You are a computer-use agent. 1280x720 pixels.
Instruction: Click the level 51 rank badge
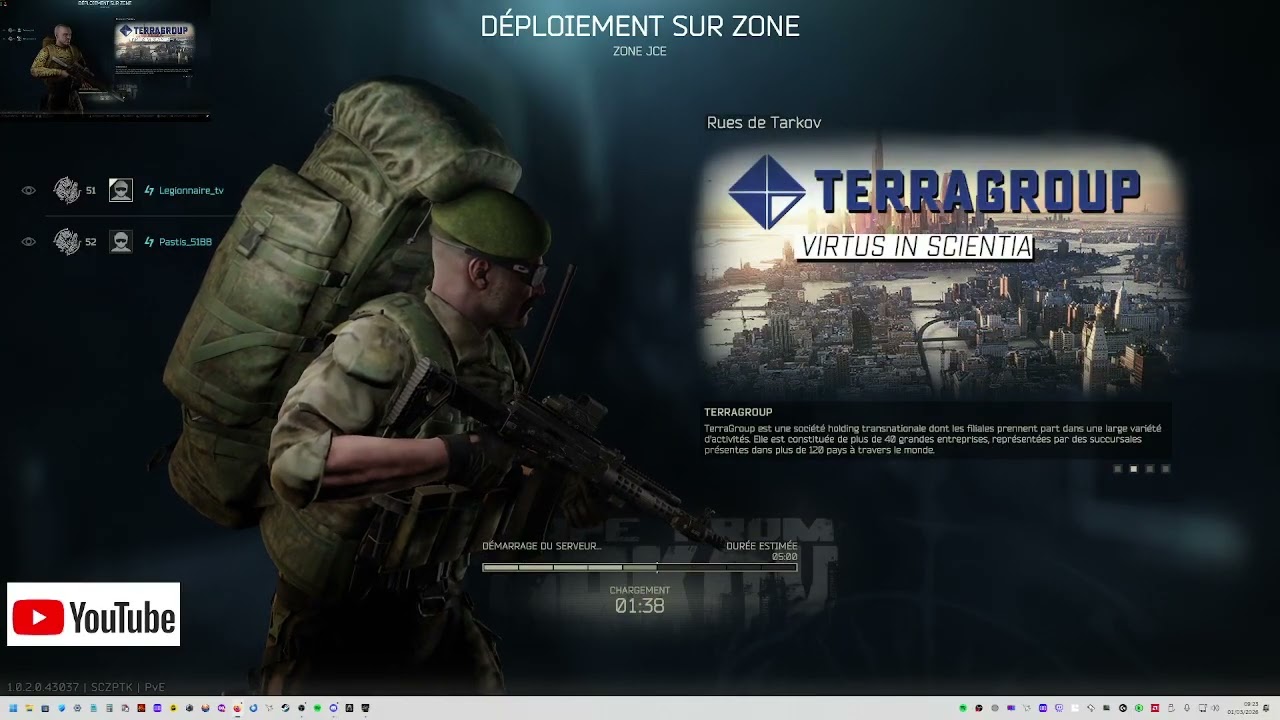pos(67,190)
